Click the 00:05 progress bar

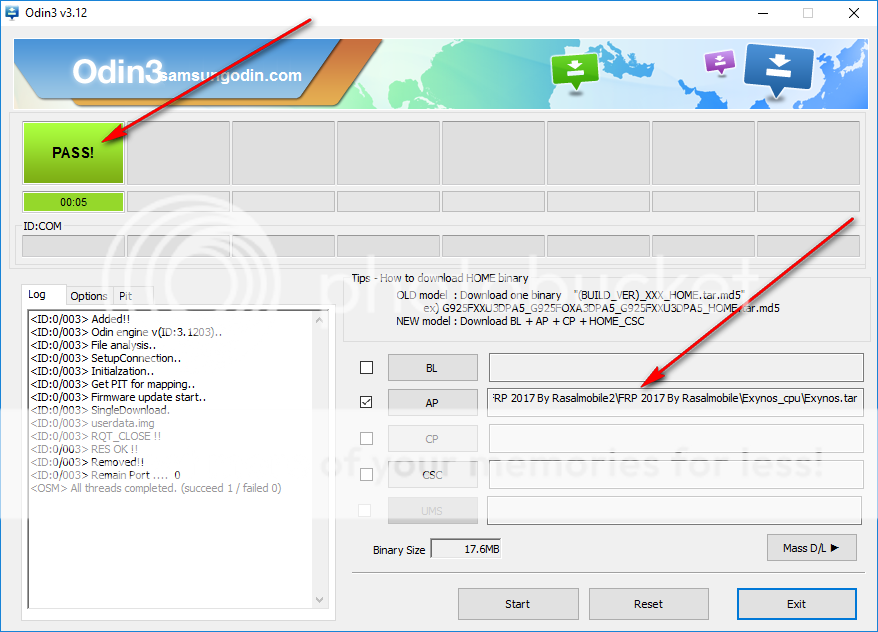(73, 202)
